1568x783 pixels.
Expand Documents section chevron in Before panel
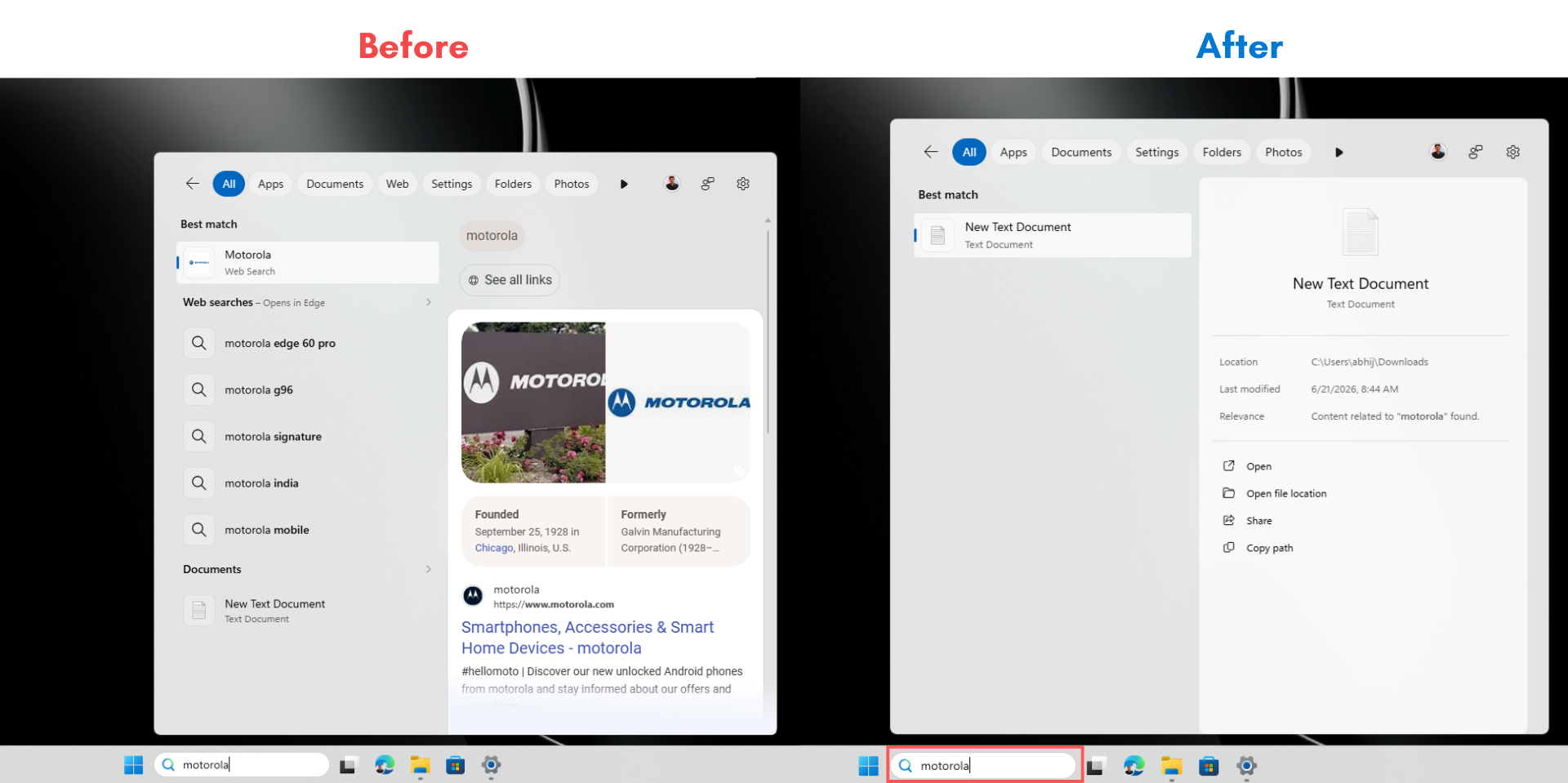[x=429, y=569]
